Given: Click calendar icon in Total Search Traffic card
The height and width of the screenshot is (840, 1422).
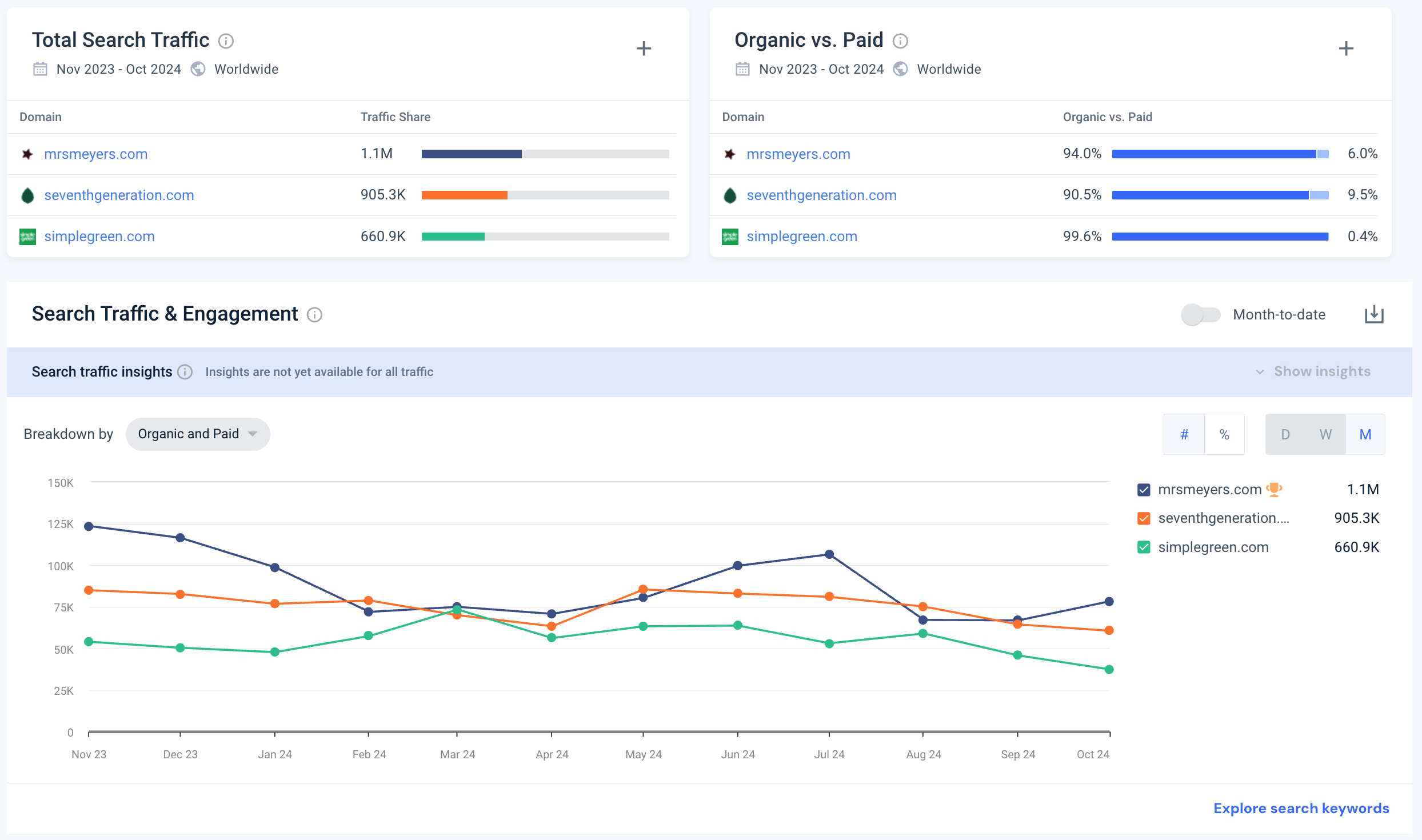Looking at the screenshot, I should pyautogui.click(x=40, y=69).
